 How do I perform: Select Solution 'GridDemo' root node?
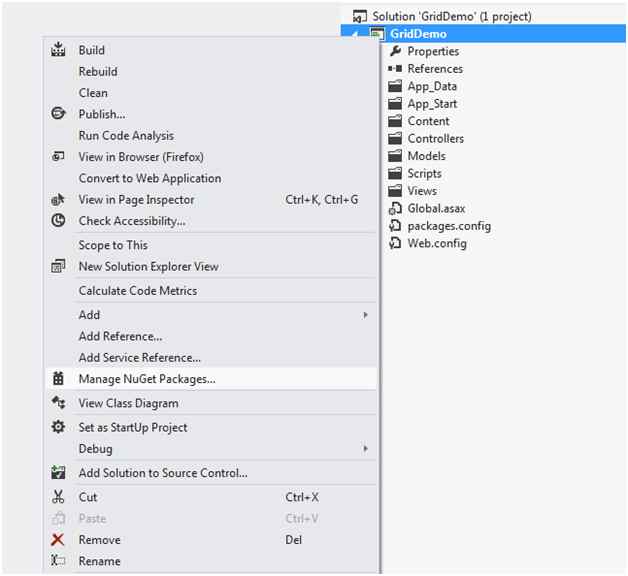tap(451, 16)
